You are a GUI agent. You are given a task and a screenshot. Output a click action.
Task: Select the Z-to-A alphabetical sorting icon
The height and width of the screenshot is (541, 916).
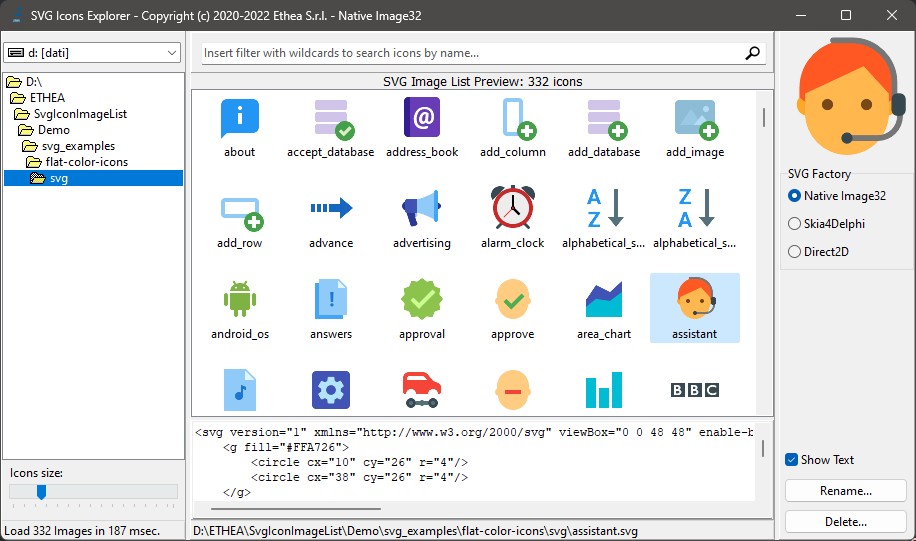click(695, 207)
